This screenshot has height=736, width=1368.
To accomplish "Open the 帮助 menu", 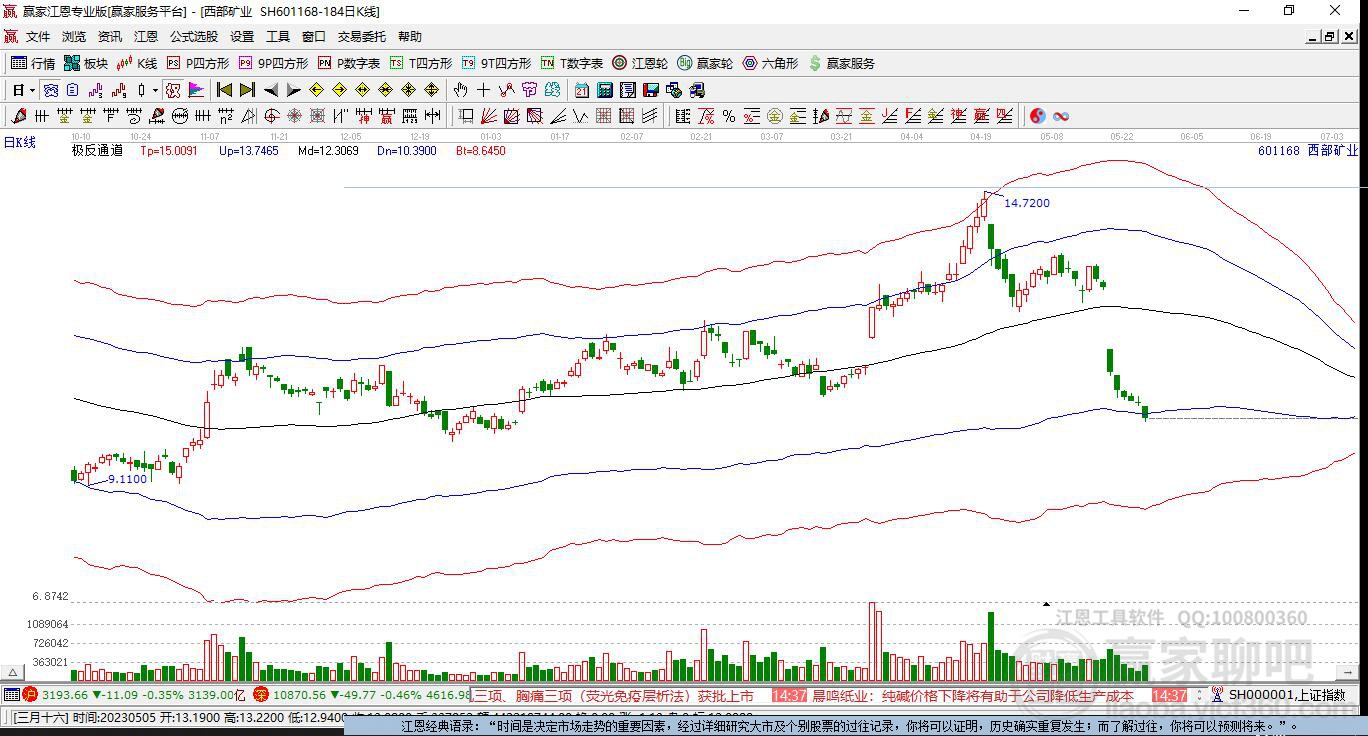I will [x=410, y=36].
